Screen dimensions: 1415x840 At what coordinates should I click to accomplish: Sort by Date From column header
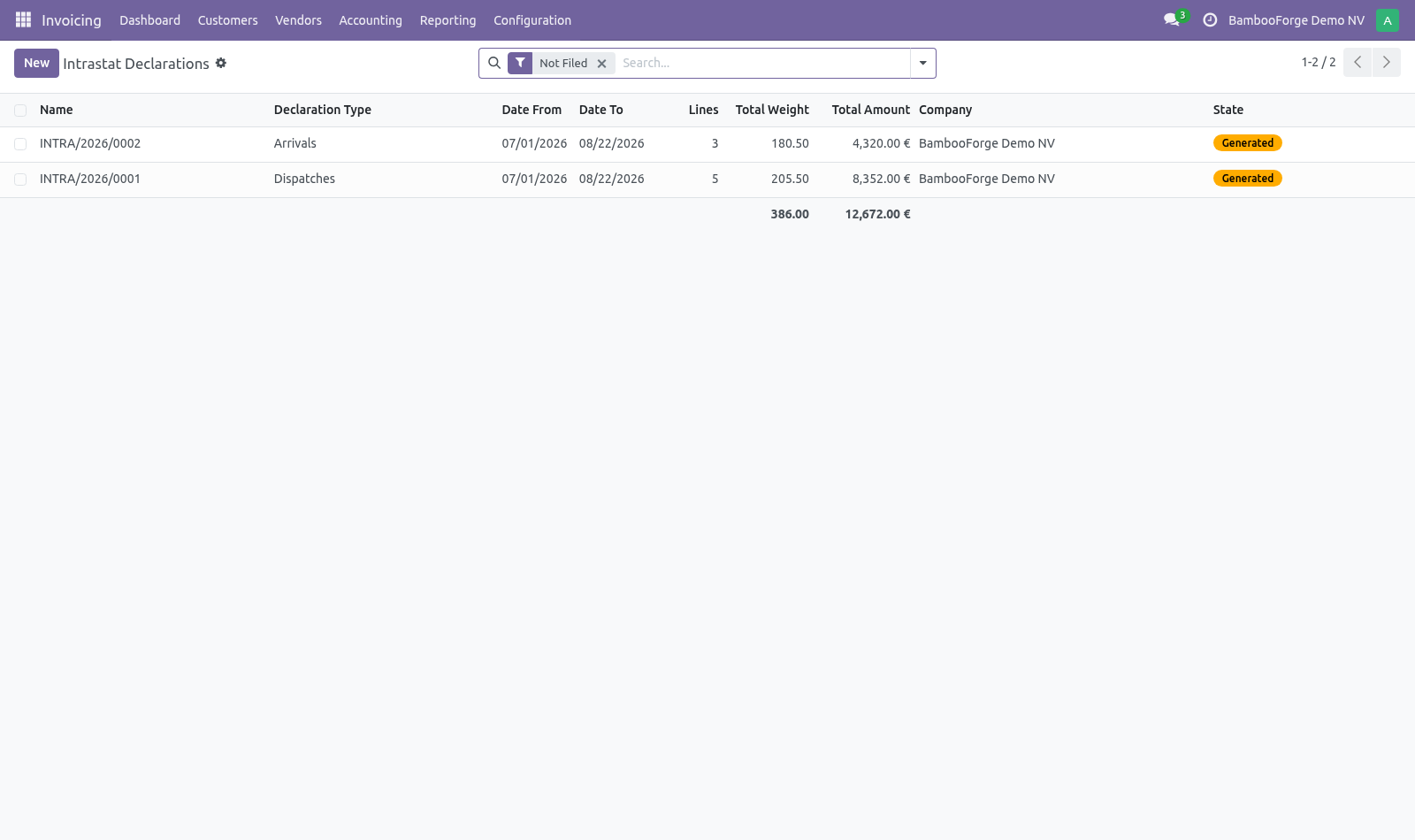(532, 110)
